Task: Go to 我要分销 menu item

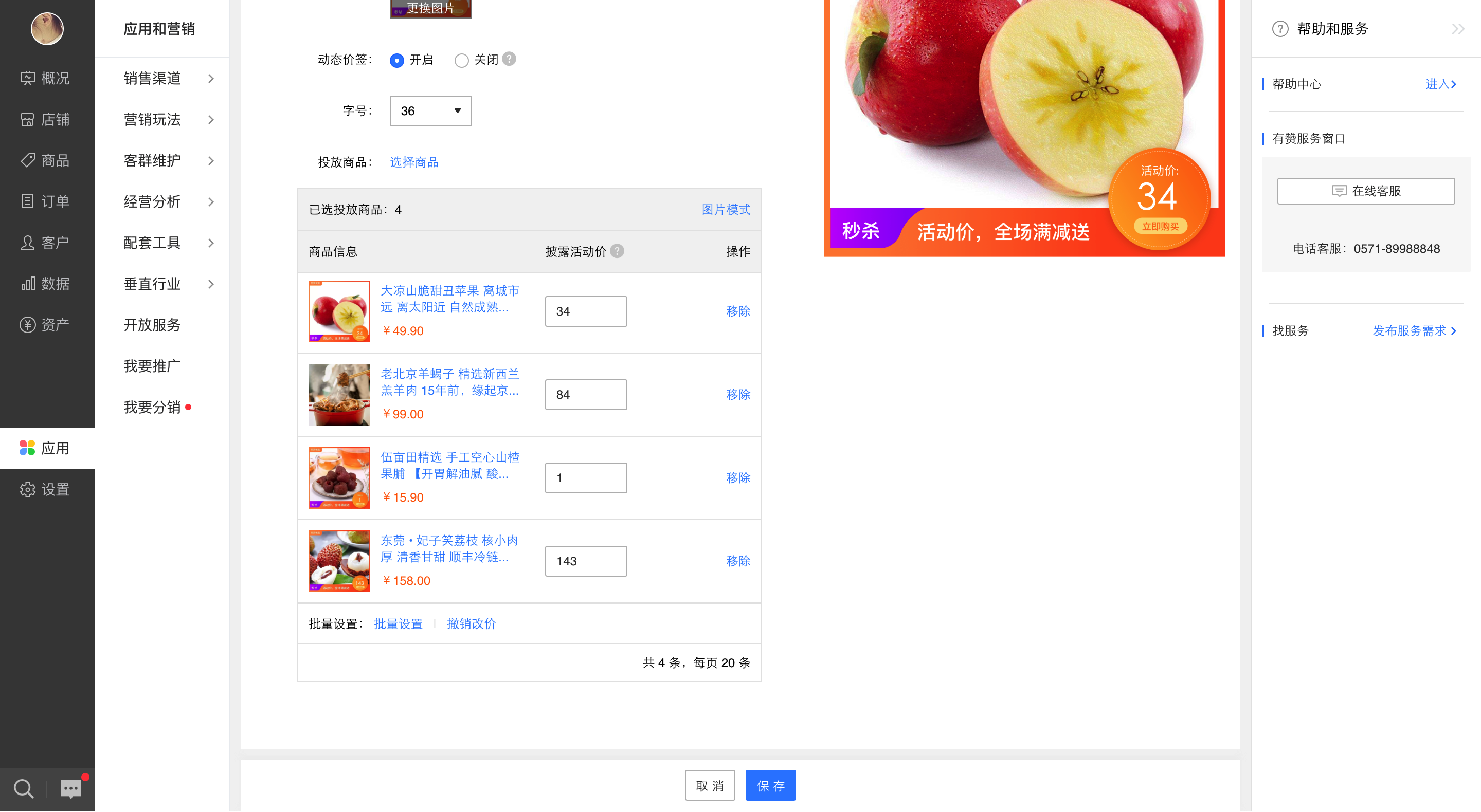Action: click(152, 407)
